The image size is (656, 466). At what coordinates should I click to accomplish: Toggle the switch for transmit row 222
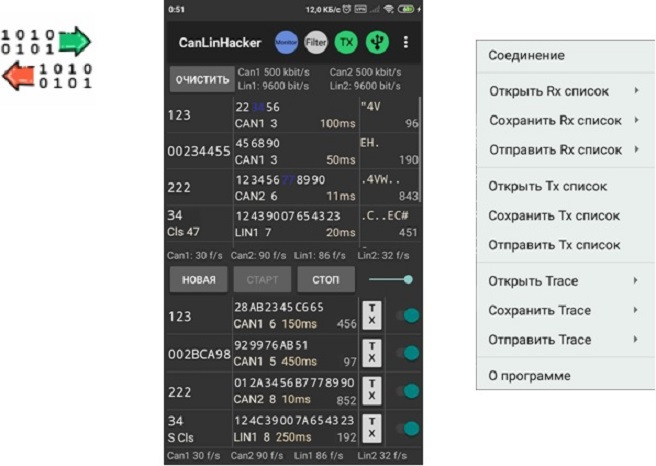pos(407,391)
